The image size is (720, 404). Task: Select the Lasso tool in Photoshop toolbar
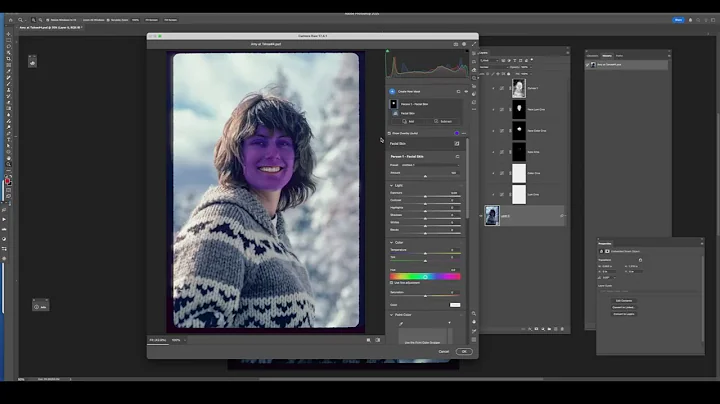point(8,46)
